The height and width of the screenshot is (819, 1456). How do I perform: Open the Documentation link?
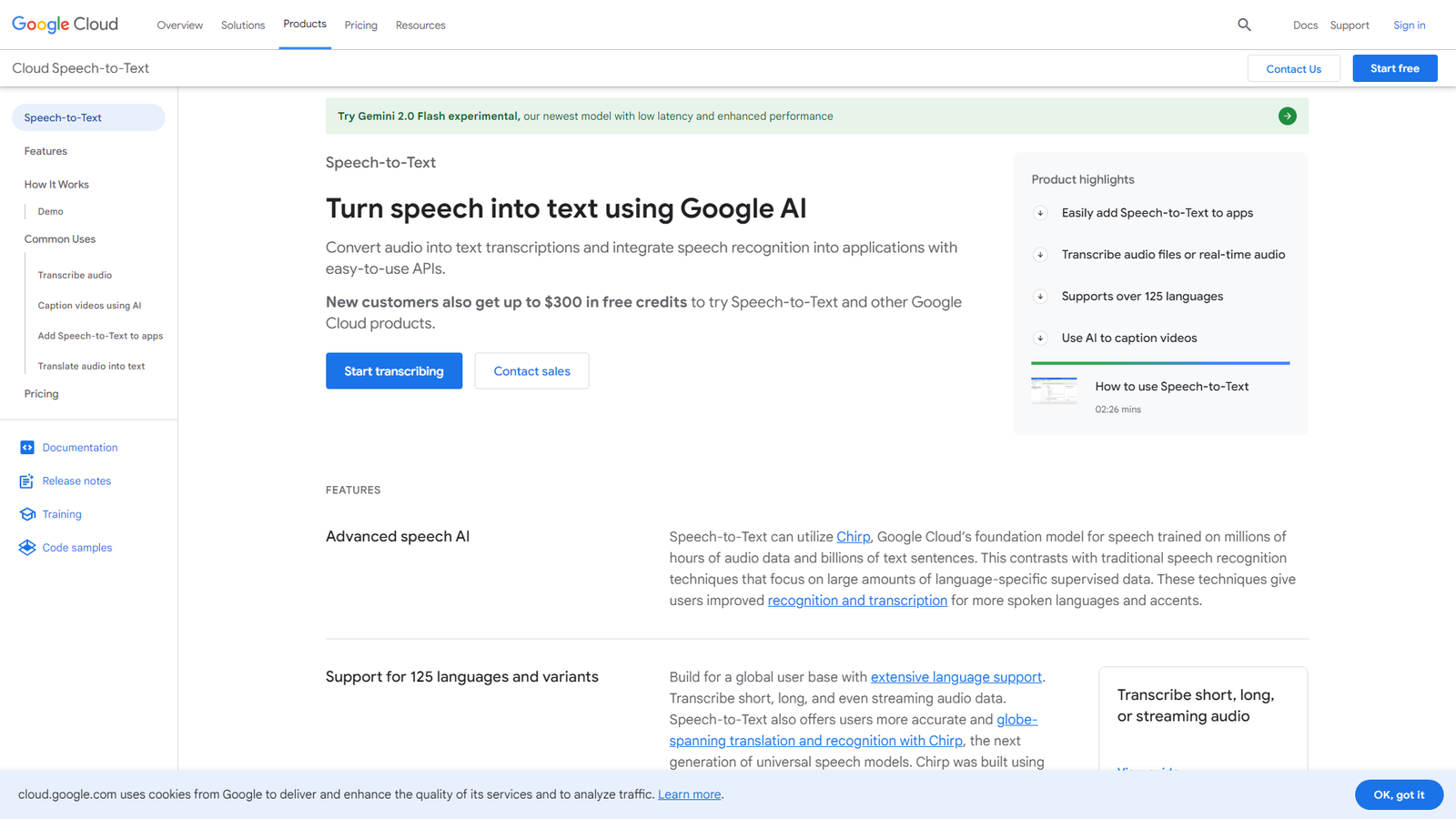click(x=80, y=448)
